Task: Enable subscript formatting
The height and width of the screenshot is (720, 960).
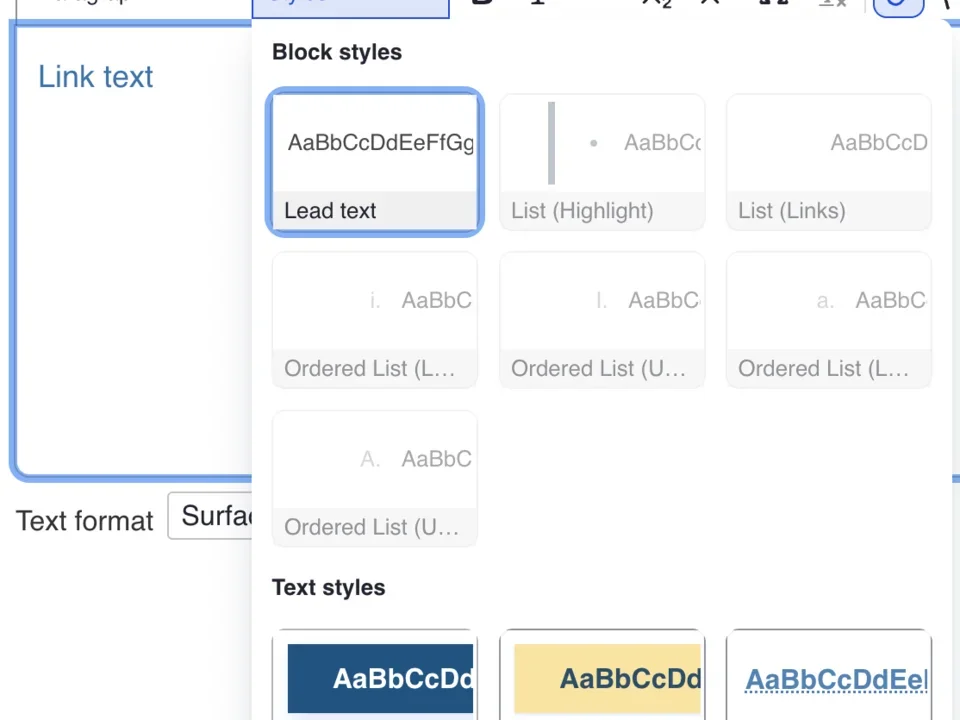Action: [x=655, y=3]
